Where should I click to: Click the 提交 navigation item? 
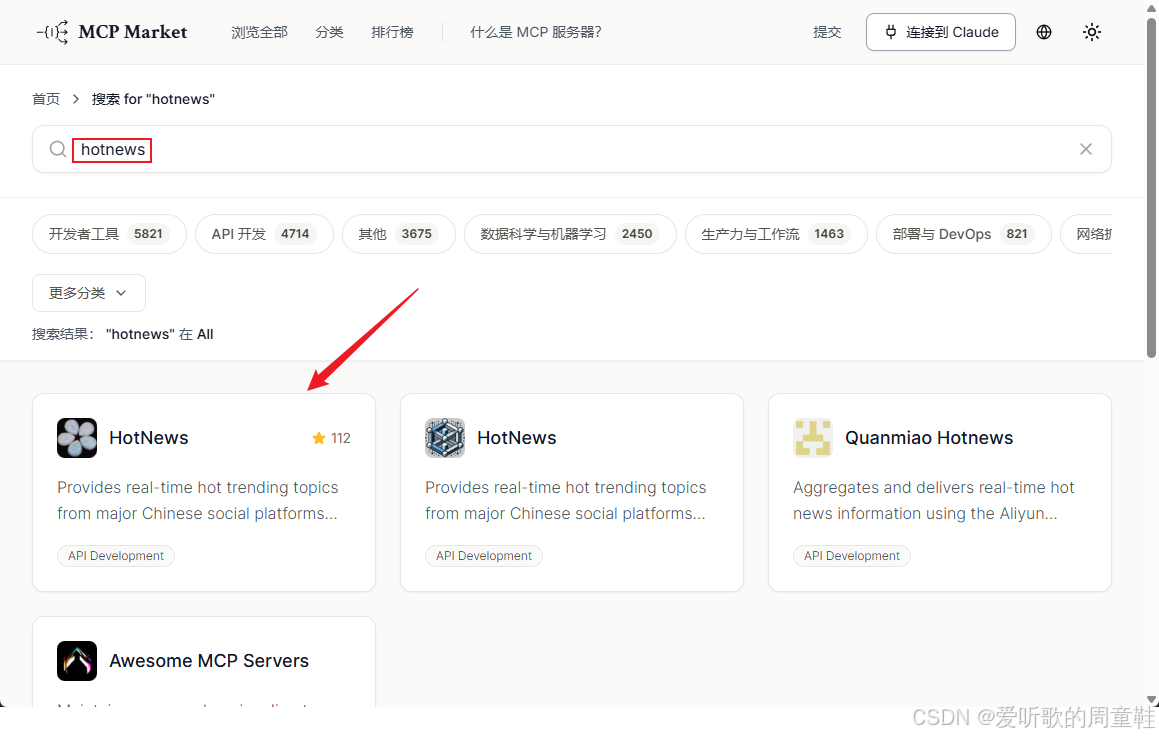(x=827, y=33)
